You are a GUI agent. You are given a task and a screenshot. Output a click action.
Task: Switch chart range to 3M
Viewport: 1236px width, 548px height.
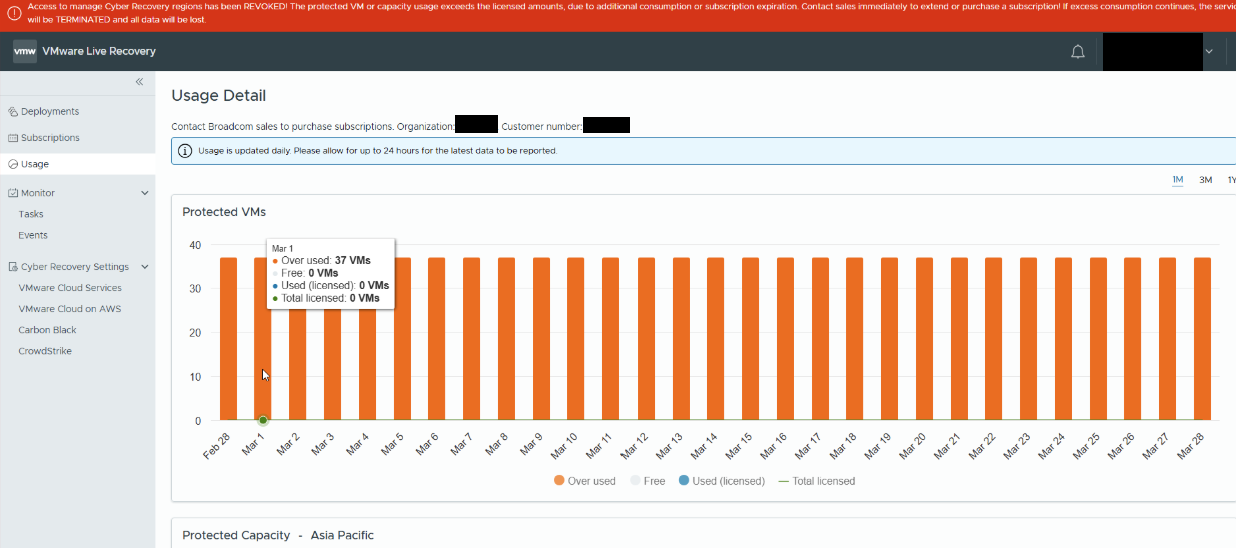pos(1205,180)
